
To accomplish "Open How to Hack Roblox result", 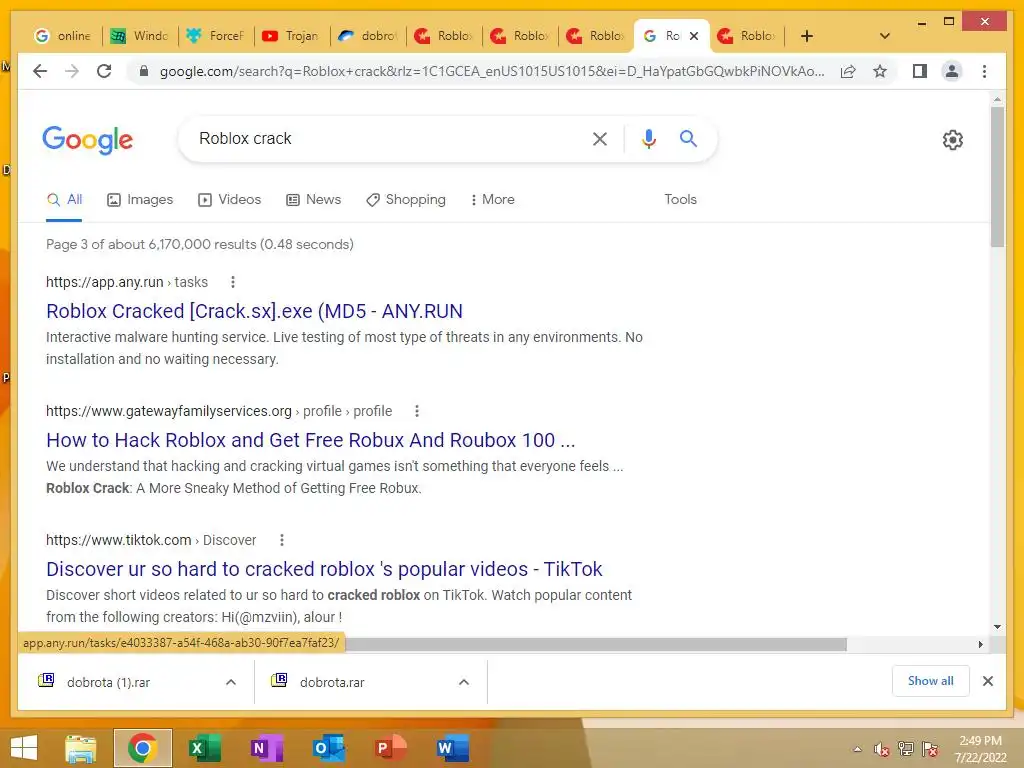I will point(310,440).
